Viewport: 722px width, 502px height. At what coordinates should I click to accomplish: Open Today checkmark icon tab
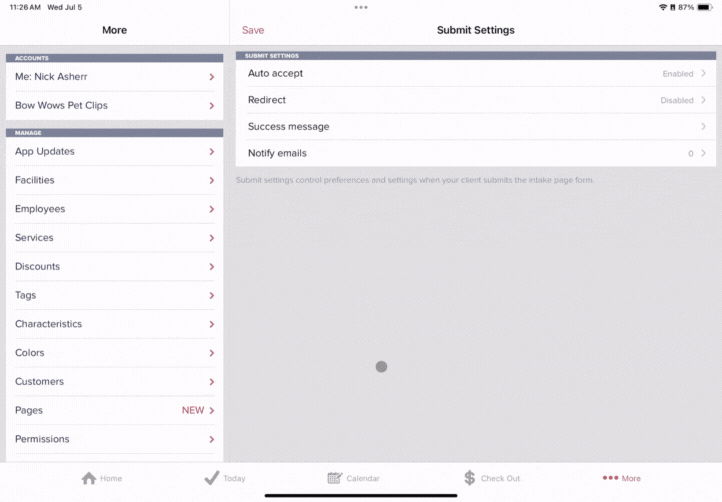tap(211, 478)
